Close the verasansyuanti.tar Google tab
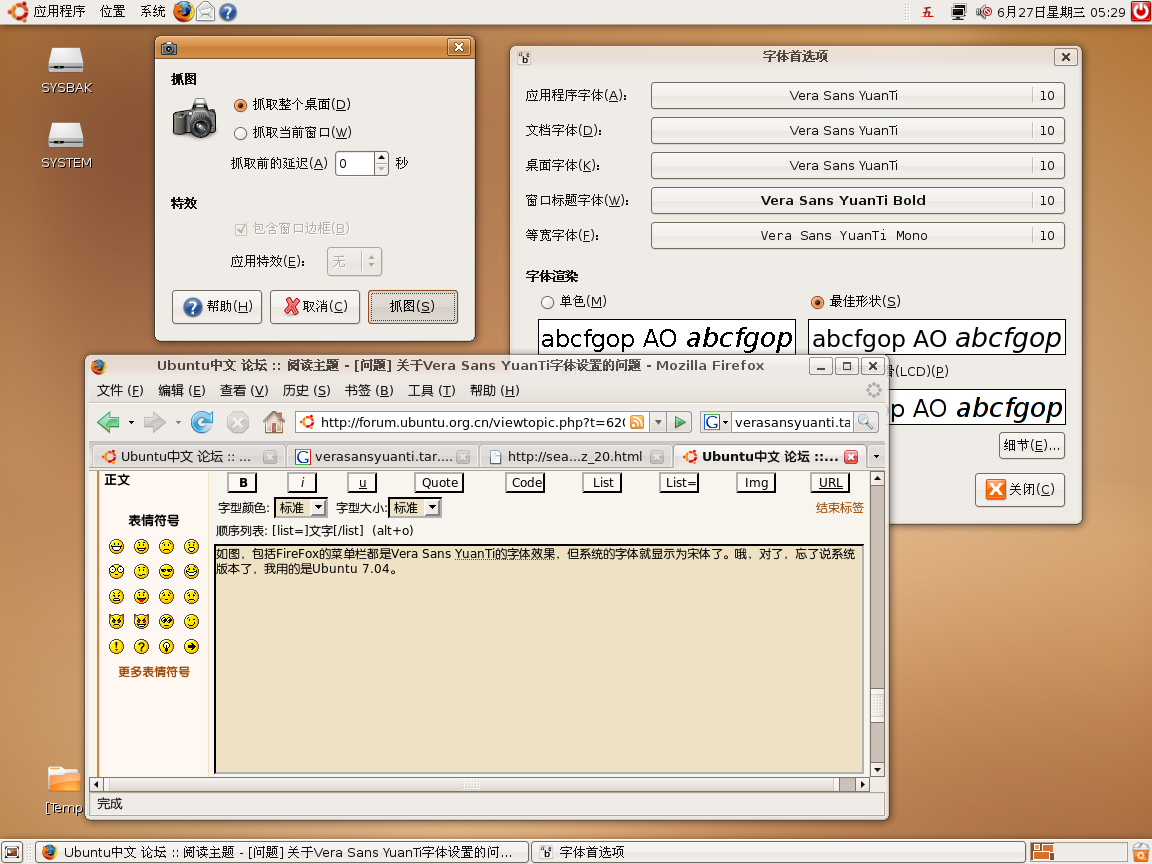1152x864 pixels. click(x=463, y=457)
